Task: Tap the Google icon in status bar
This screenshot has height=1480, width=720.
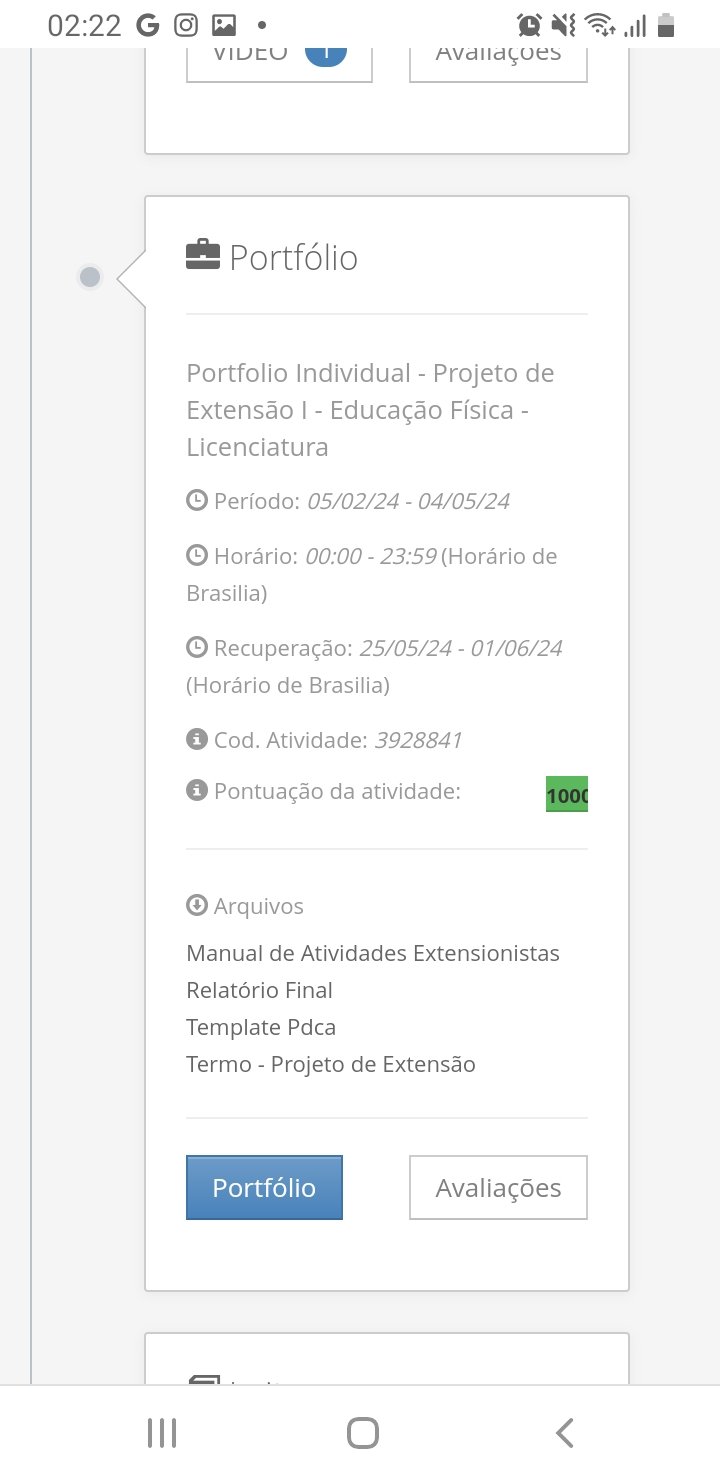Action: tap(148, 25)
